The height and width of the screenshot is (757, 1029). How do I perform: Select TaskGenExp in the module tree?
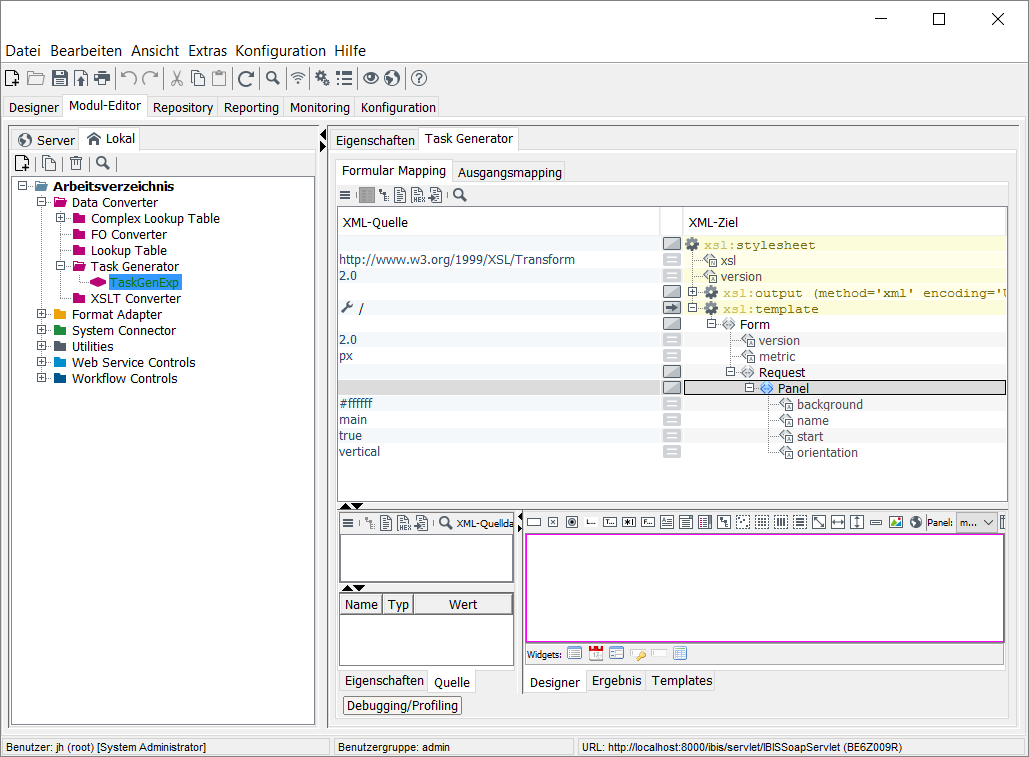point(145,283)
